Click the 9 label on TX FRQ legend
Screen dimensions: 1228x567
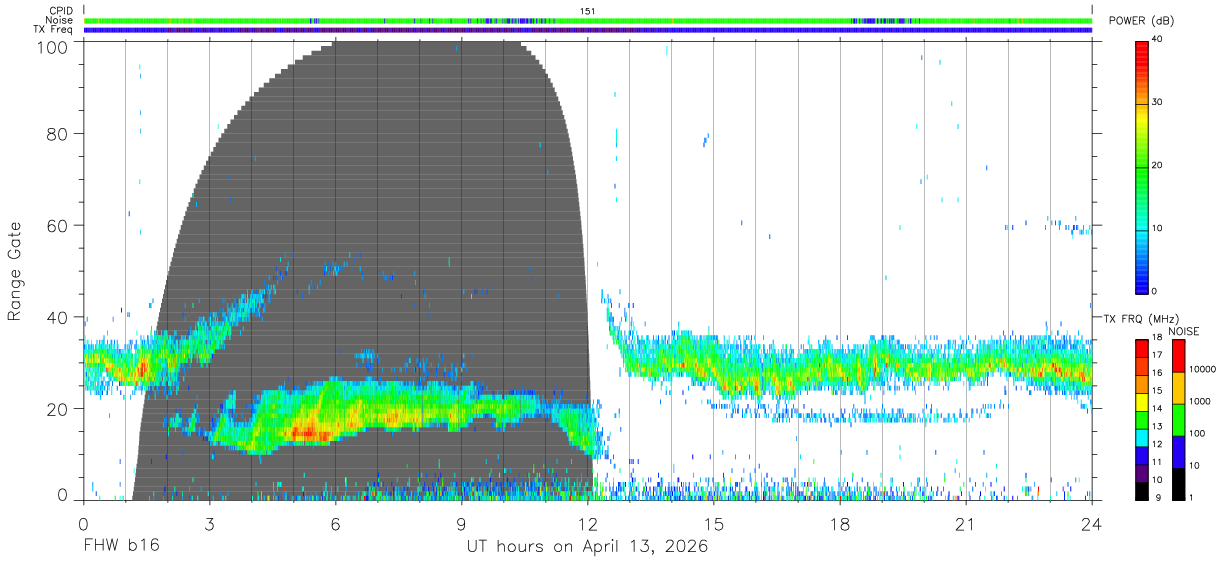point(1159,498)
